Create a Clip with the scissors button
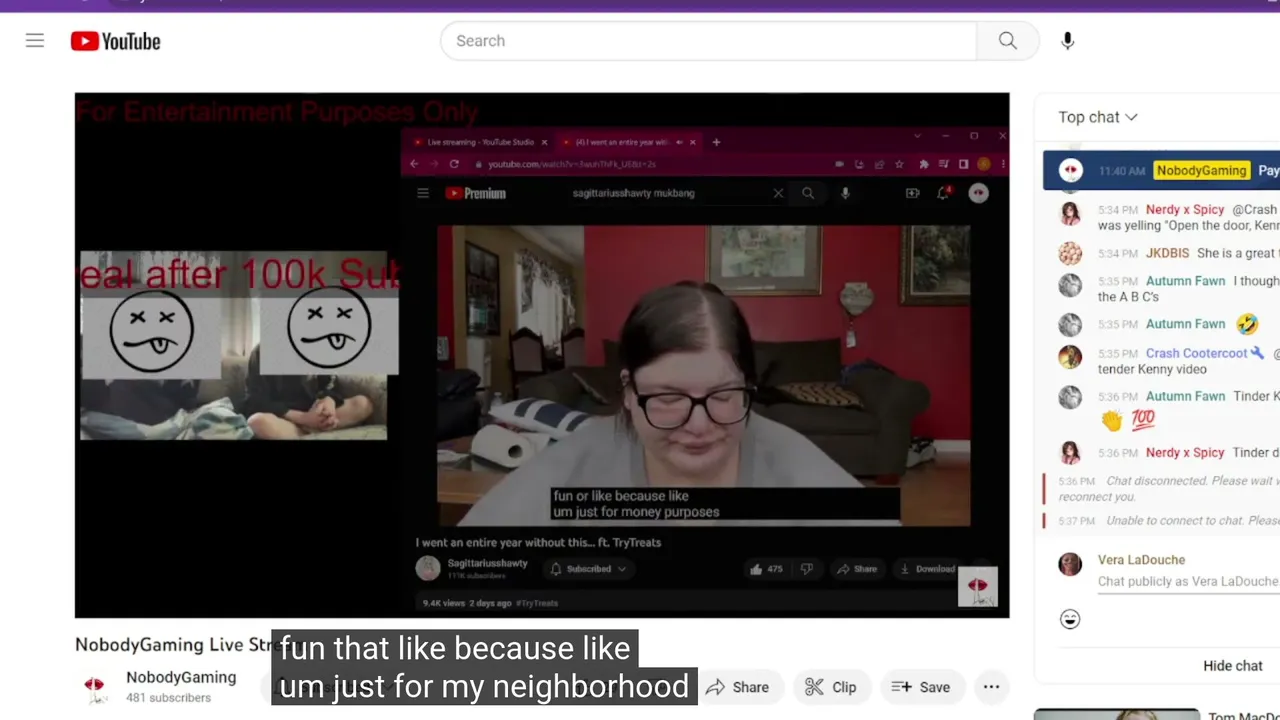The height and width of the screenshot is (720, 1280). click(x=831, y=687)
